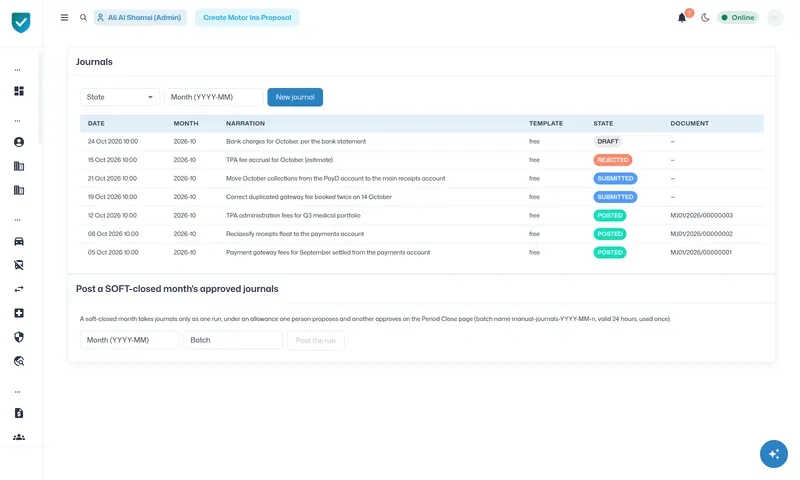Open the crossed-out bus sidebar icon

click(x=19, y=265)
